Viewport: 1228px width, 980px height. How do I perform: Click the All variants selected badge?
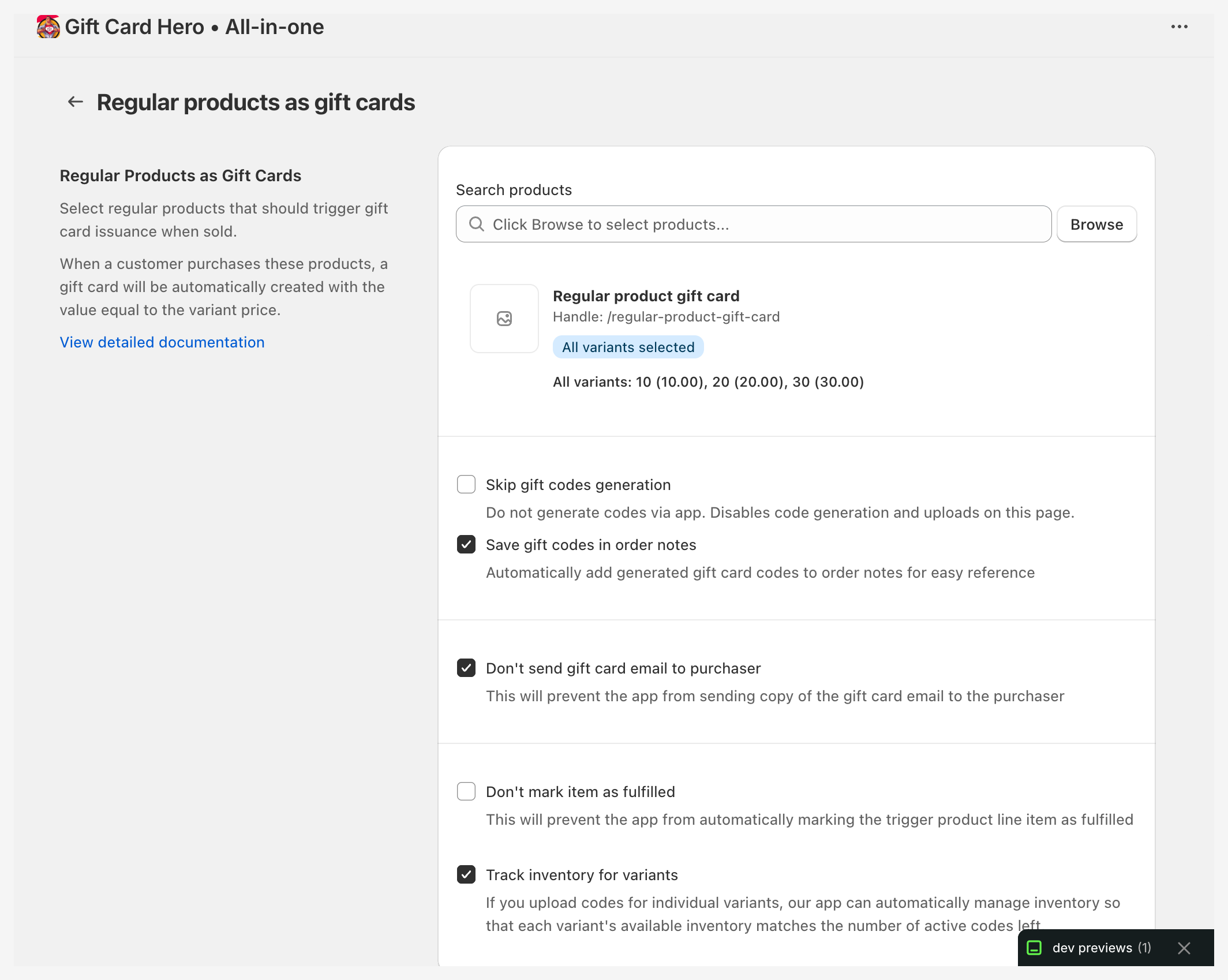(x=628, y=347)
